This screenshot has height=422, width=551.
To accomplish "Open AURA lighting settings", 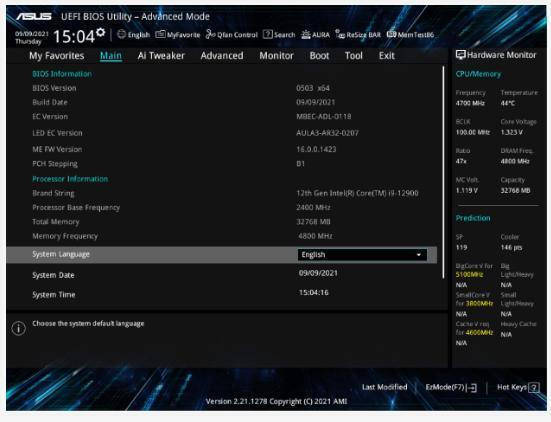I will click(315, 34).
